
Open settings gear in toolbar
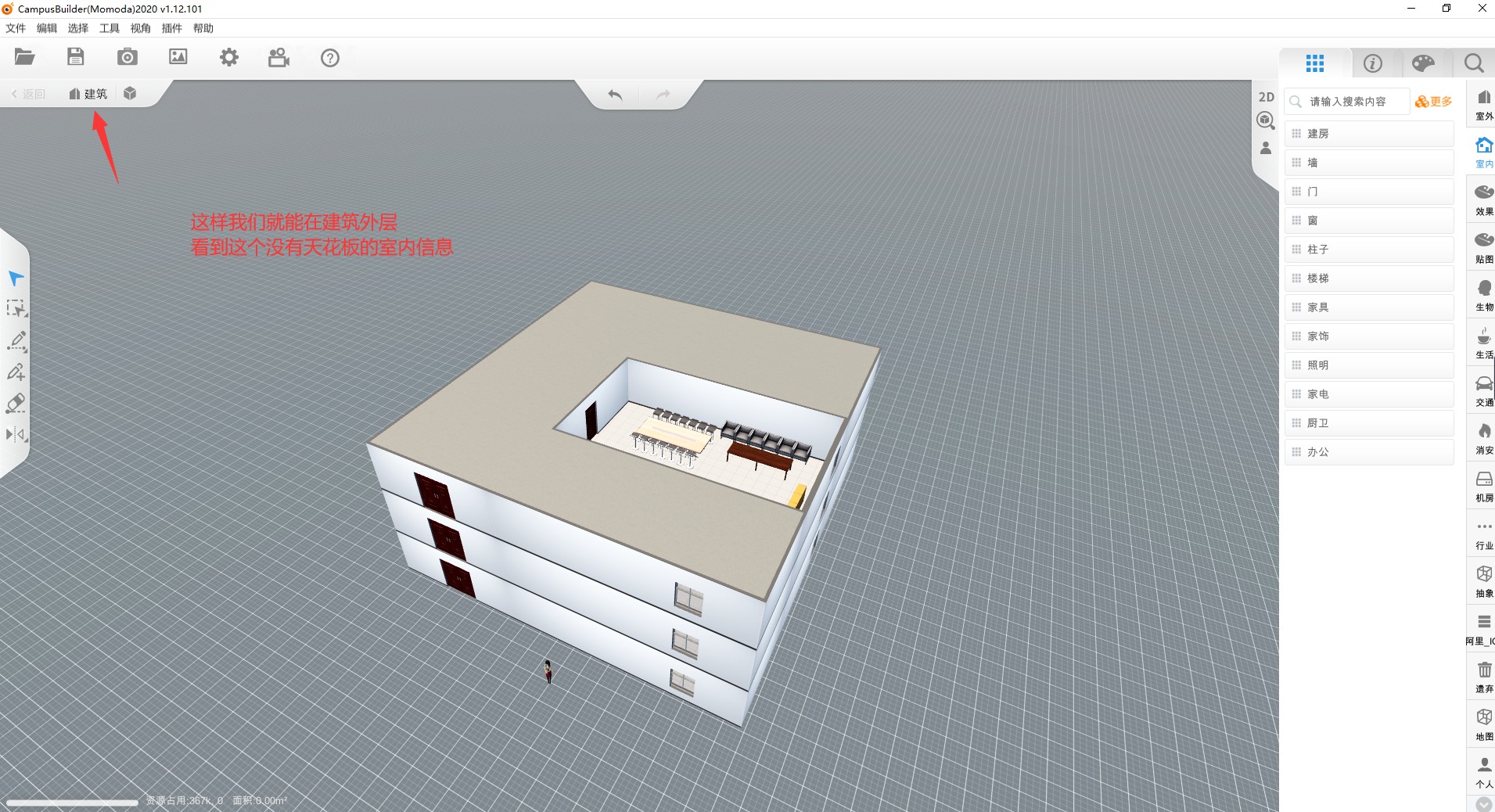(x=229, y=57)
